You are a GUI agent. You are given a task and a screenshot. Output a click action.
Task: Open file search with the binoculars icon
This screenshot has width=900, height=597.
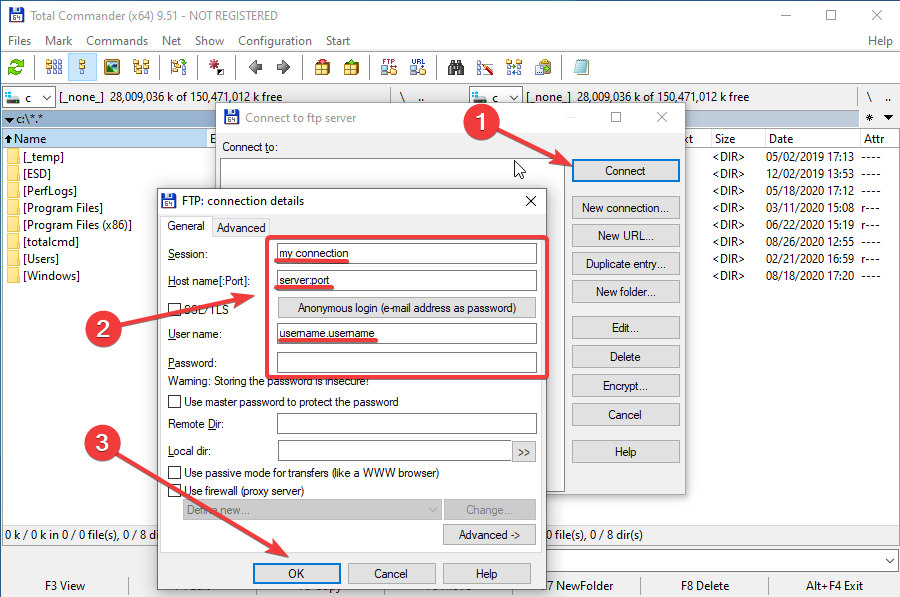(456, 67)
